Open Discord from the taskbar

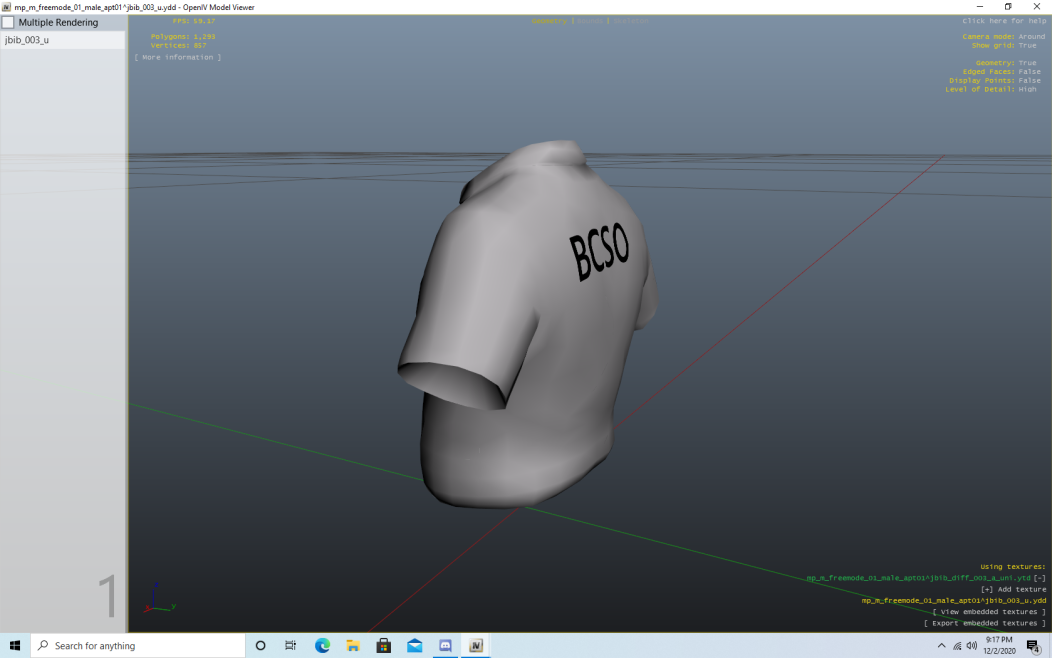pyautogui.click(x=445, y=646)
